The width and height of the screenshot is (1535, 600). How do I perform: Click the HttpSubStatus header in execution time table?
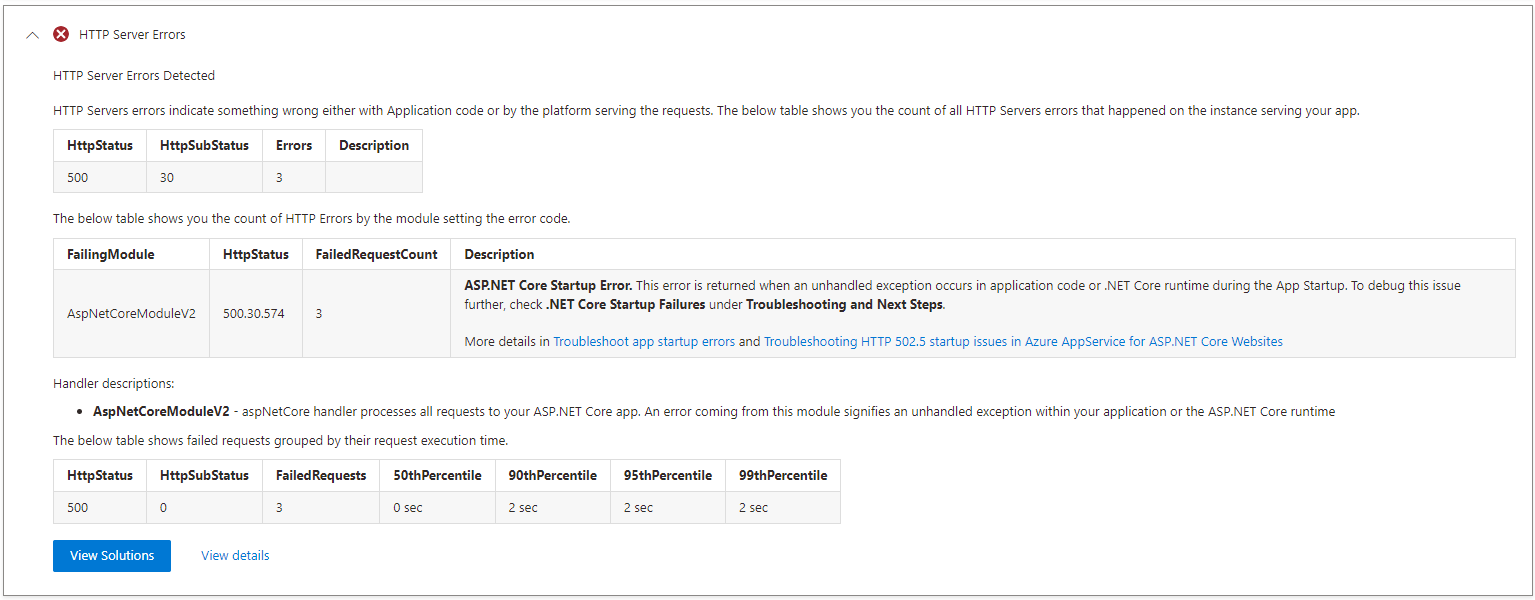(204, 475)
